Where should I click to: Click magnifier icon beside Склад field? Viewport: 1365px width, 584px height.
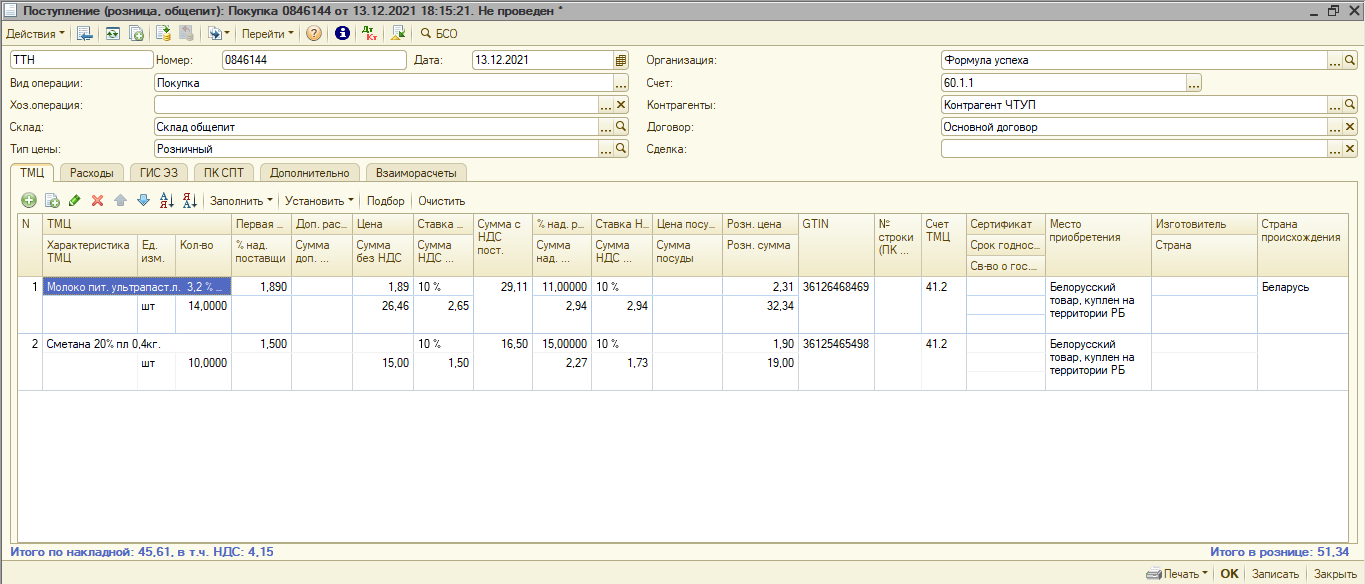point(621,127)
